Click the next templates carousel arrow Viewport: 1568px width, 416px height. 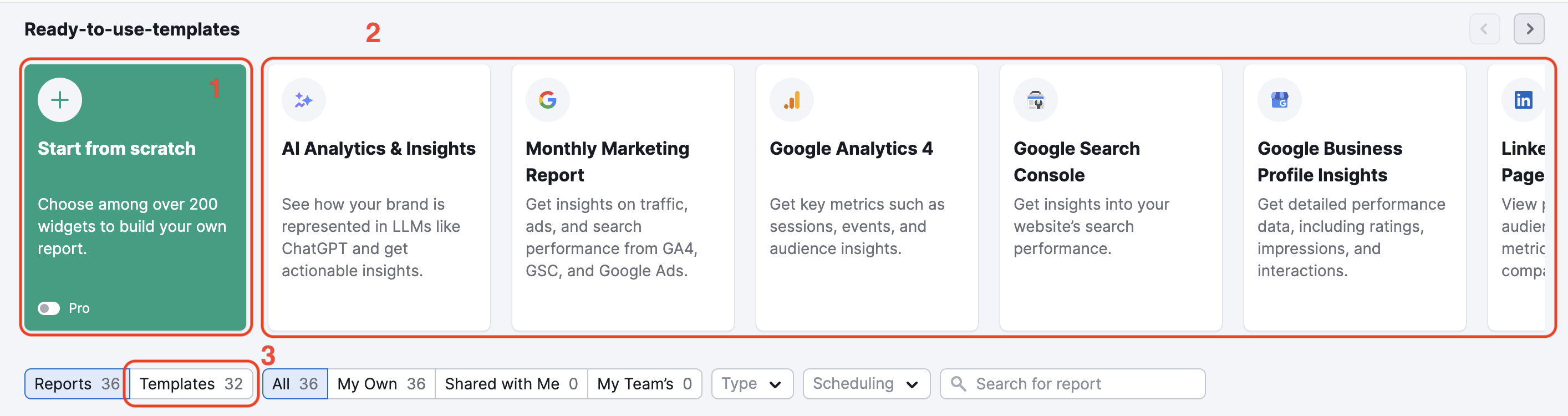coord(1529,29)
